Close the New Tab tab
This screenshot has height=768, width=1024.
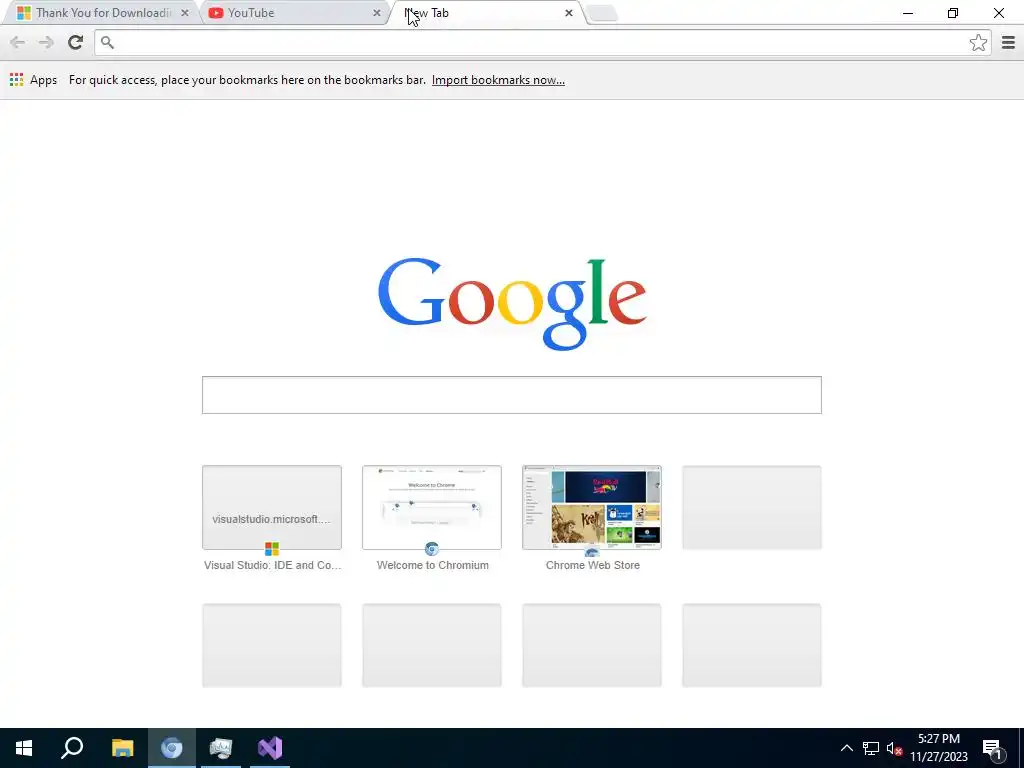click(569, 13)
